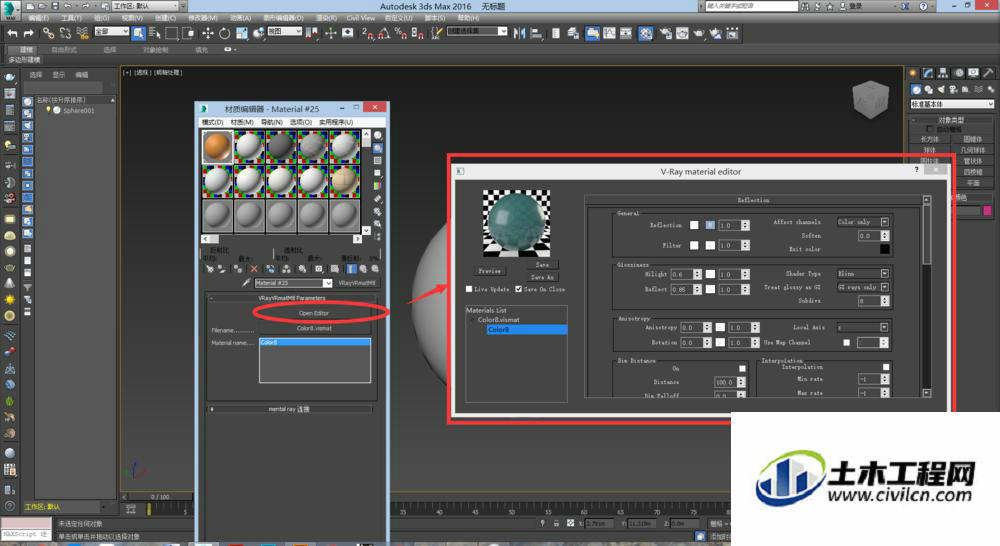The width and height of the screenshot is (1000, 546).
Task: Click the Open Editor button
Action: pos(314,313)
